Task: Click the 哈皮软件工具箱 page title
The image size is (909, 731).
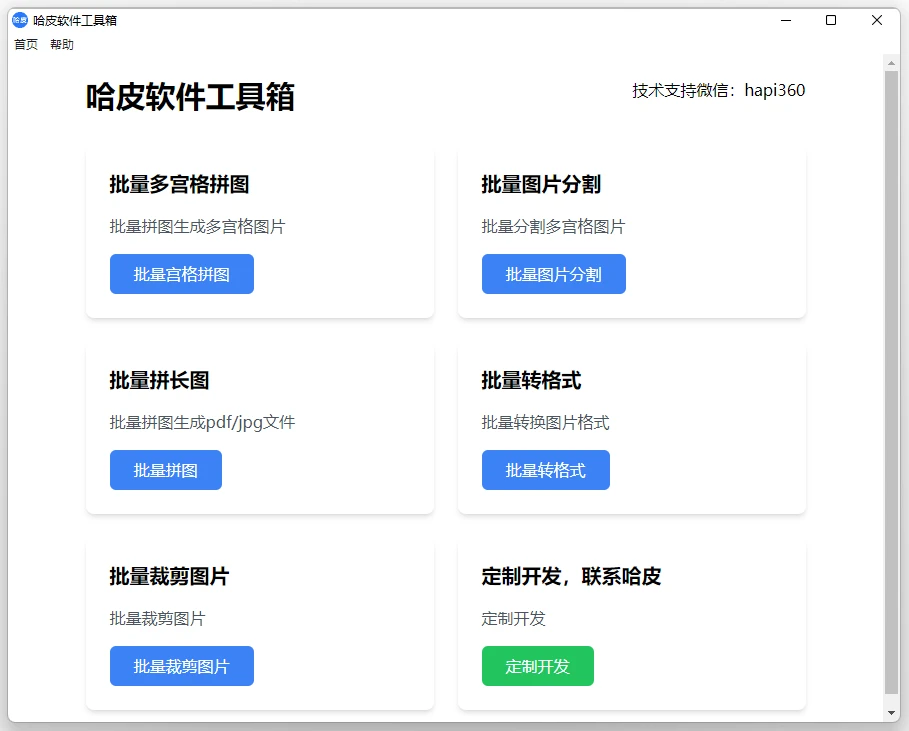Action: (x=190, y=97)
